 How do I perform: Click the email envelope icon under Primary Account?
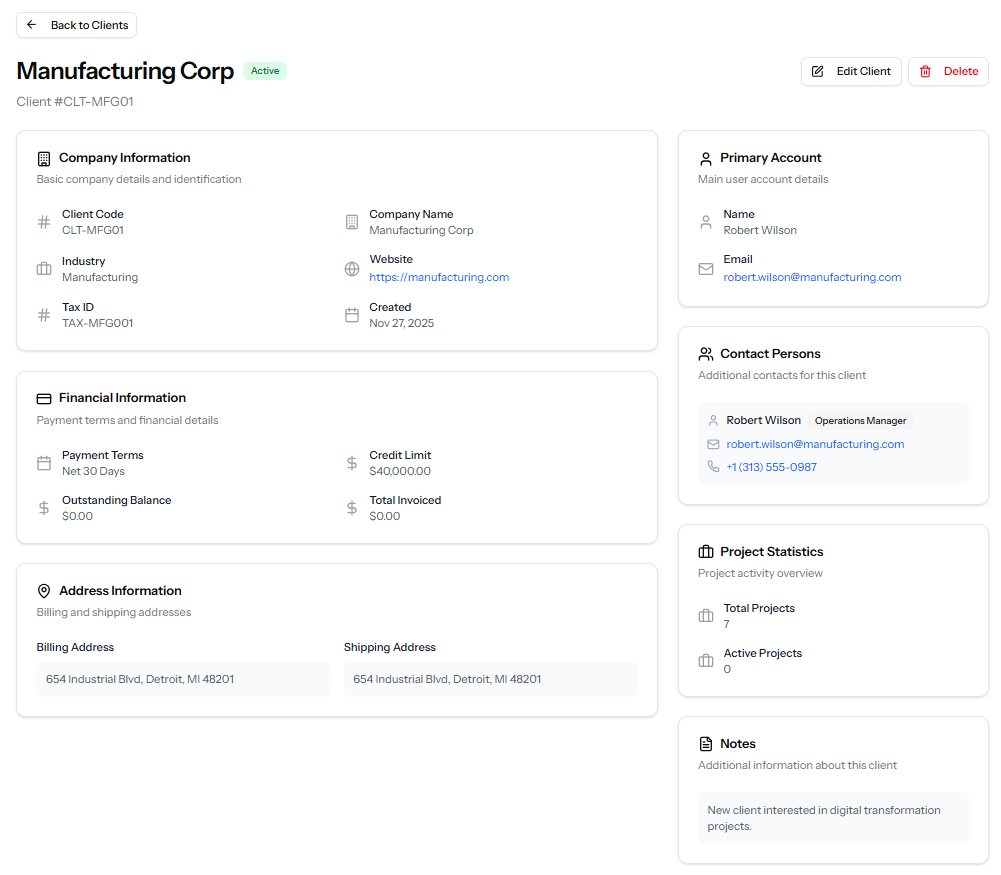[705, 268]
